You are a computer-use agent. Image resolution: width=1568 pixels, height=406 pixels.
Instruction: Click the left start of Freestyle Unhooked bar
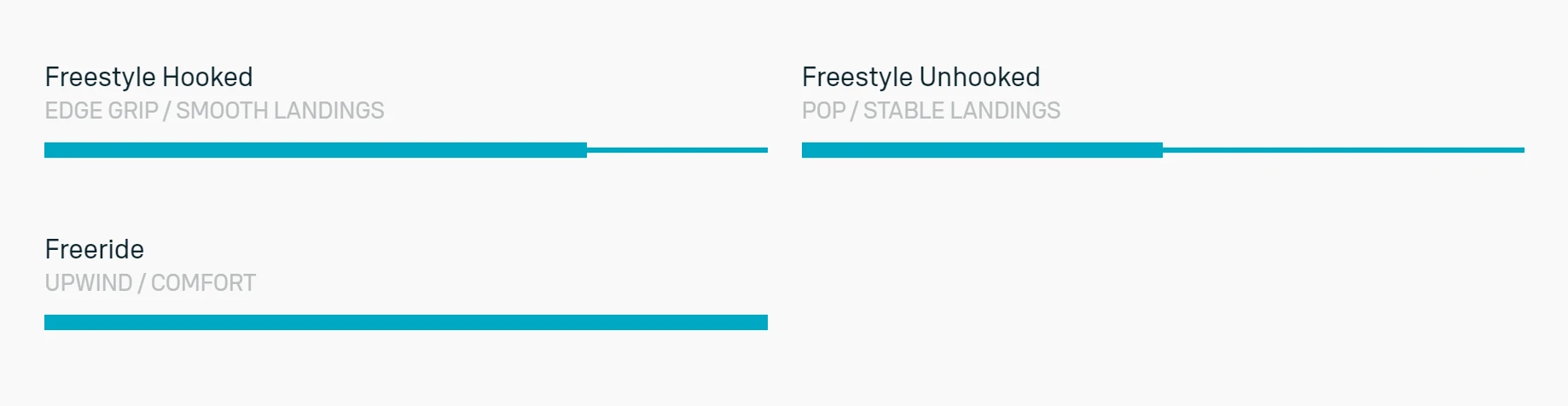(804, 150)
